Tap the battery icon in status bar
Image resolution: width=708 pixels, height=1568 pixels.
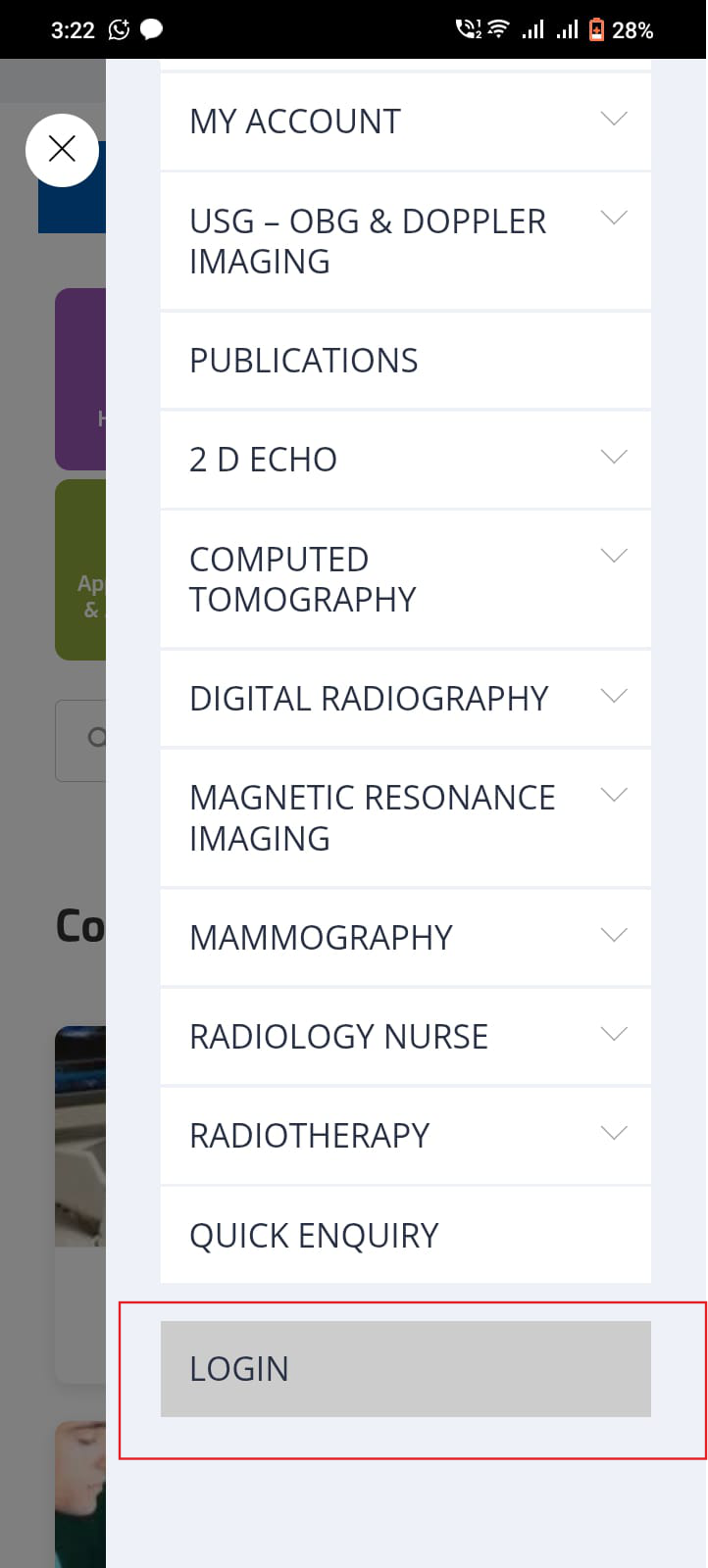[x=596, y=29]
